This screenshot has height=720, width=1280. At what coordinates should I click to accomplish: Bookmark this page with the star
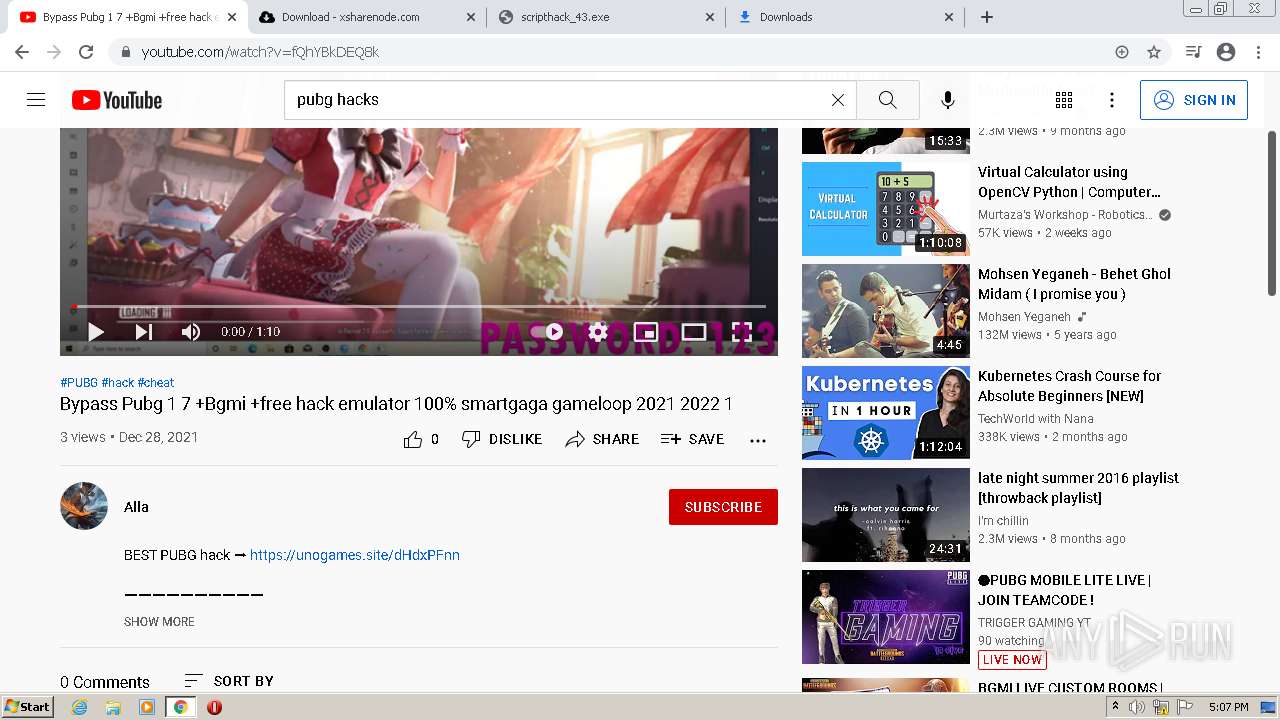1154,52
